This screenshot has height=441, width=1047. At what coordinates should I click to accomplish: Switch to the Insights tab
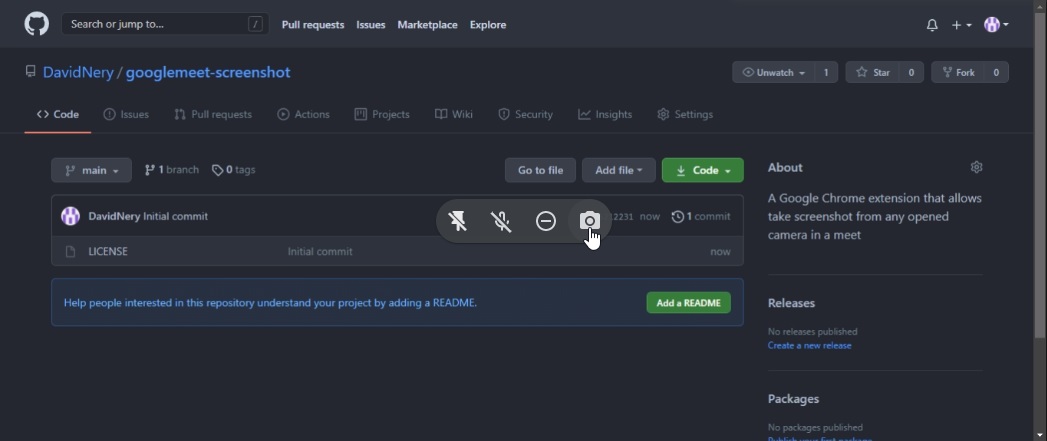605,114
